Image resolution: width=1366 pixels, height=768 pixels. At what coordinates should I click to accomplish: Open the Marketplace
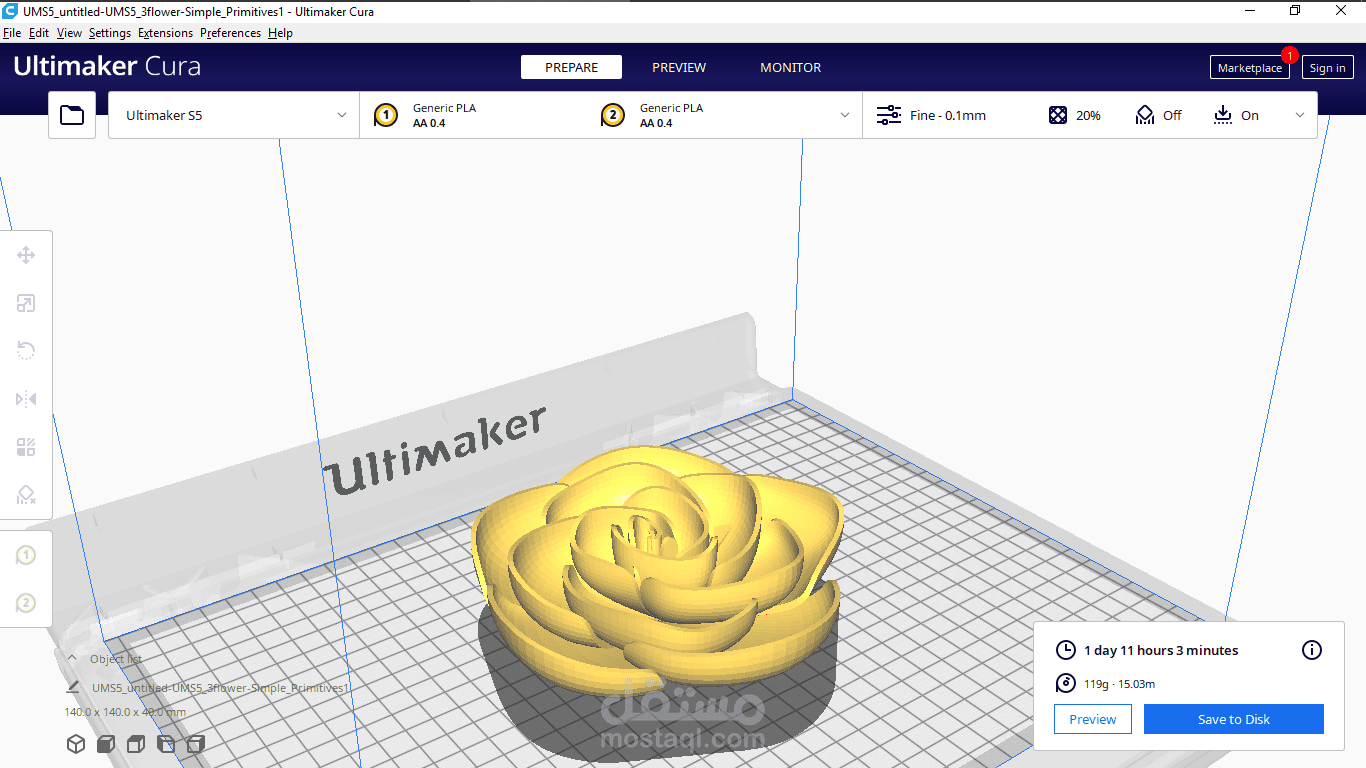1249,68
